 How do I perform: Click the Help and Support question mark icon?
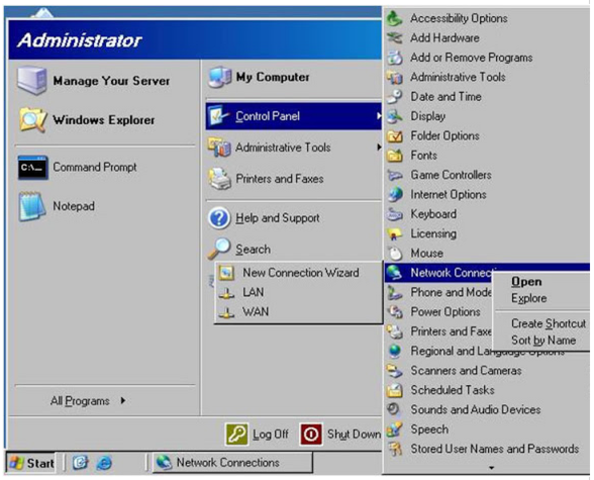[219, 218]
